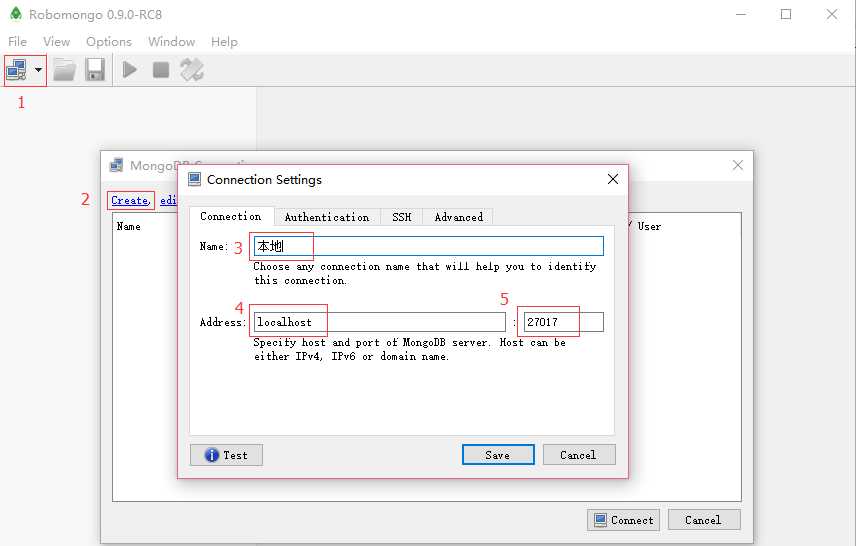Click the Create link in MongoDB Connections
This screenshot has width=856, height=546.
click(129, 200)
